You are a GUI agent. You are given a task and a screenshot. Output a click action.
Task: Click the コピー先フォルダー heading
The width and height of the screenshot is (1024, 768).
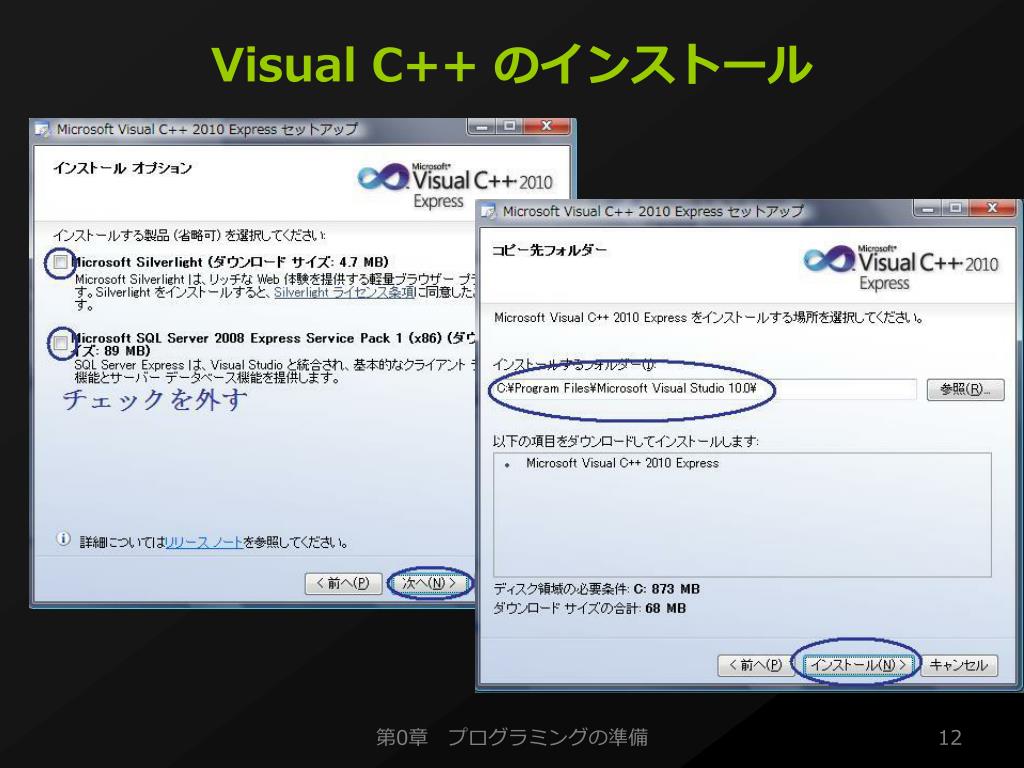pyautogui.click(x=549, y=250)
